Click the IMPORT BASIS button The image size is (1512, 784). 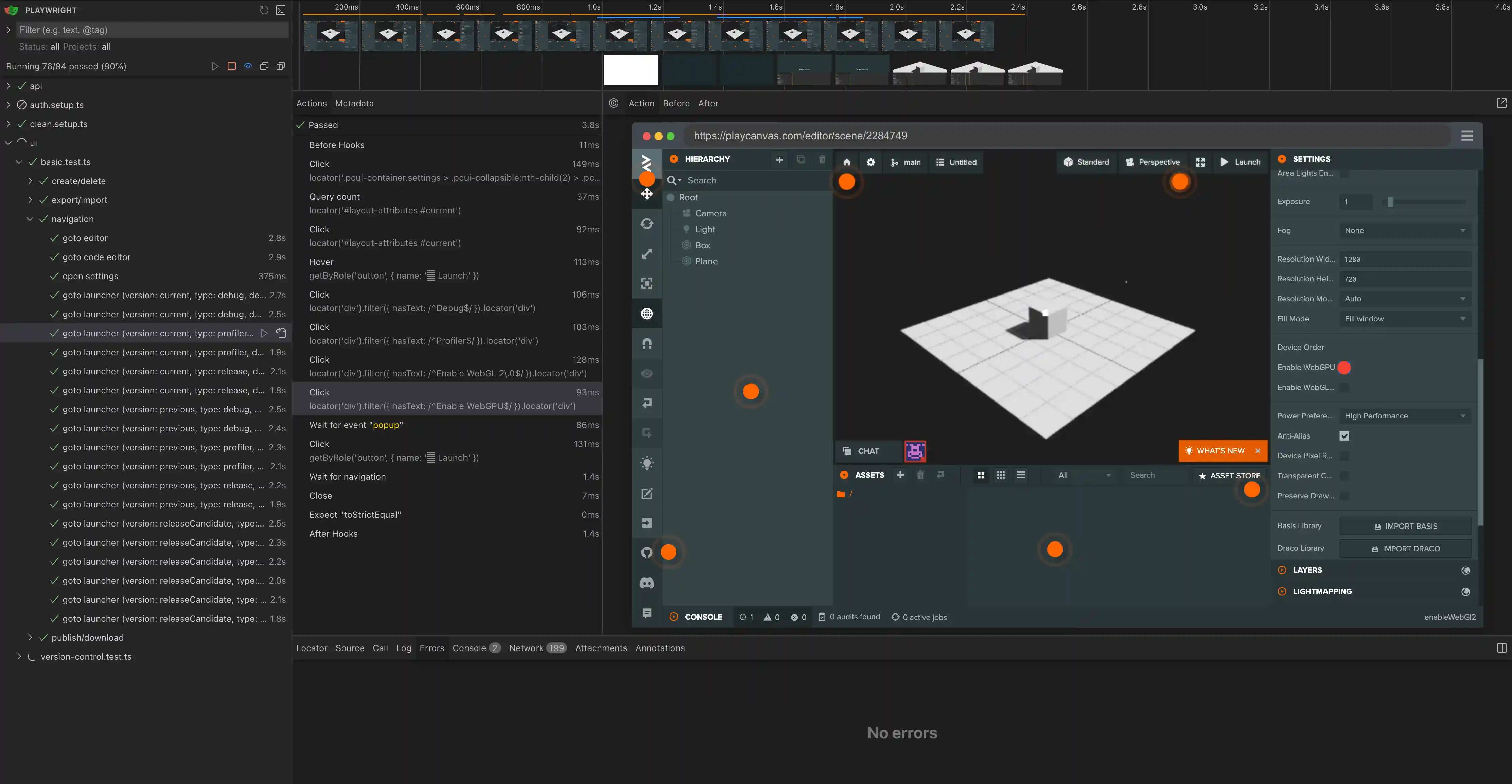(1405, 527)
